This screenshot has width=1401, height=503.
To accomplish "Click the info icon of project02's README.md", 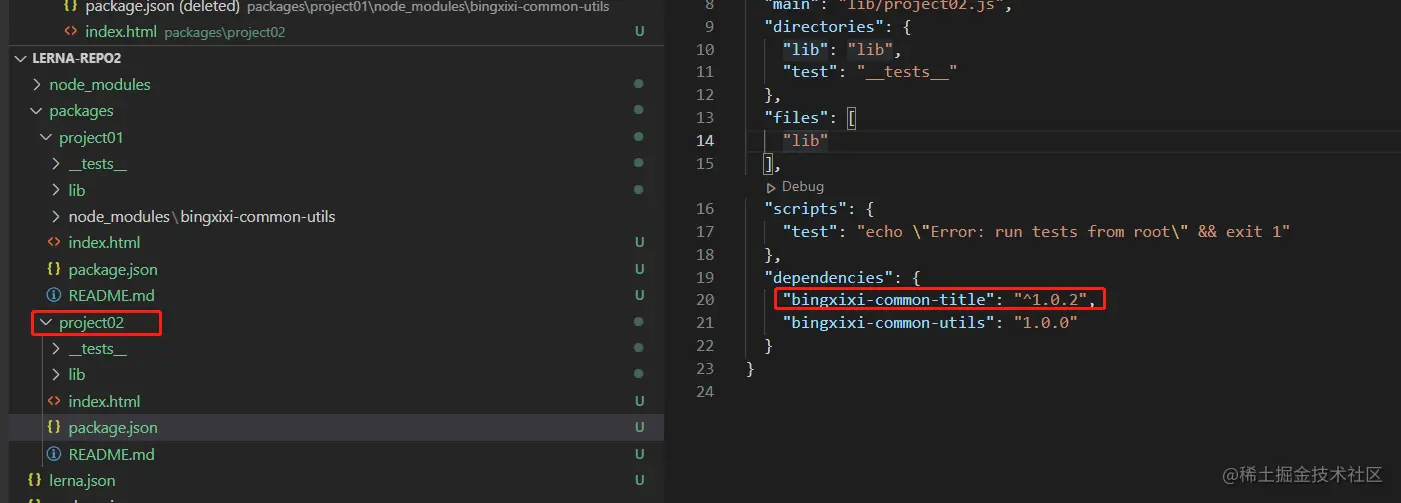I will [54, 454].
